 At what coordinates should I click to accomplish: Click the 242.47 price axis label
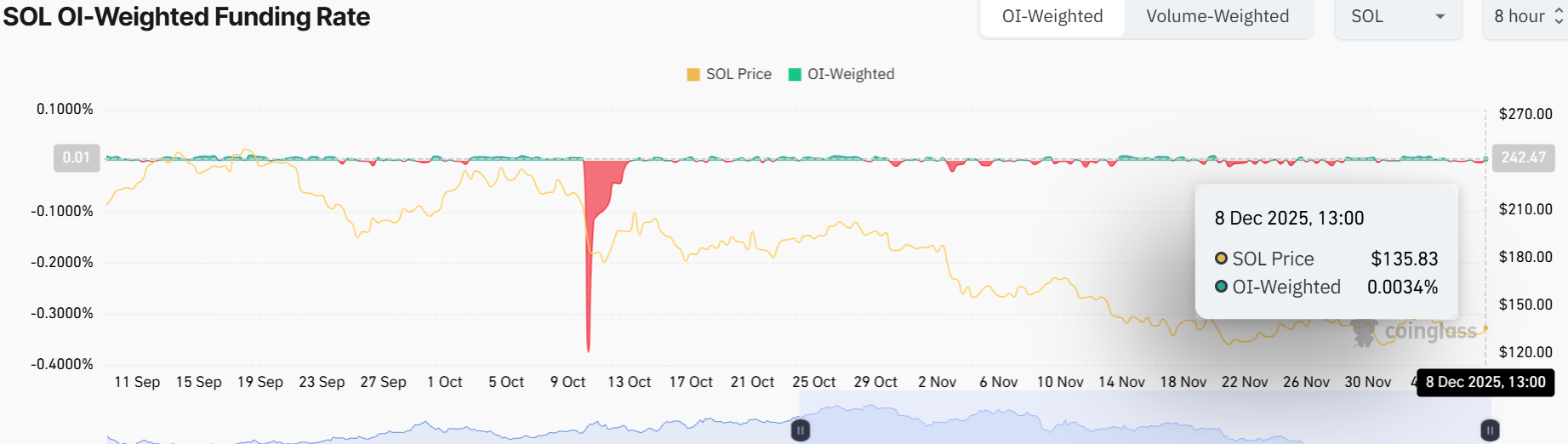(x=1523, y=157)
